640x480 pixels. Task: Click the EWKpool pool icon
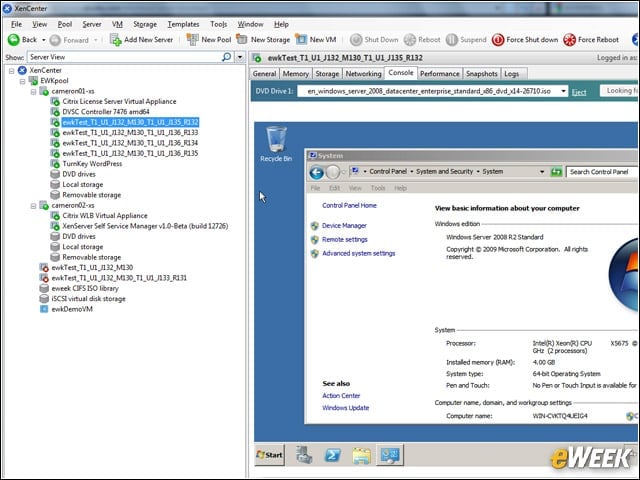pyautogui.click(x=33, y=81)
